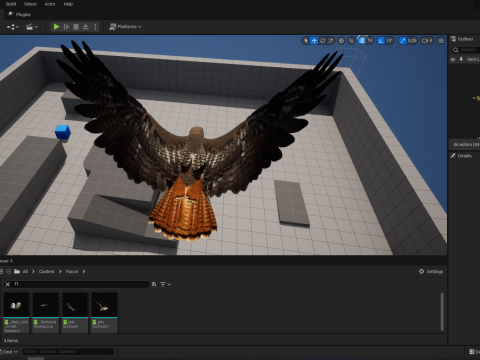The height and width of the screenshot is (360, 480).
Task: Open the Content Browser filter dropdown
Action: 165,284
